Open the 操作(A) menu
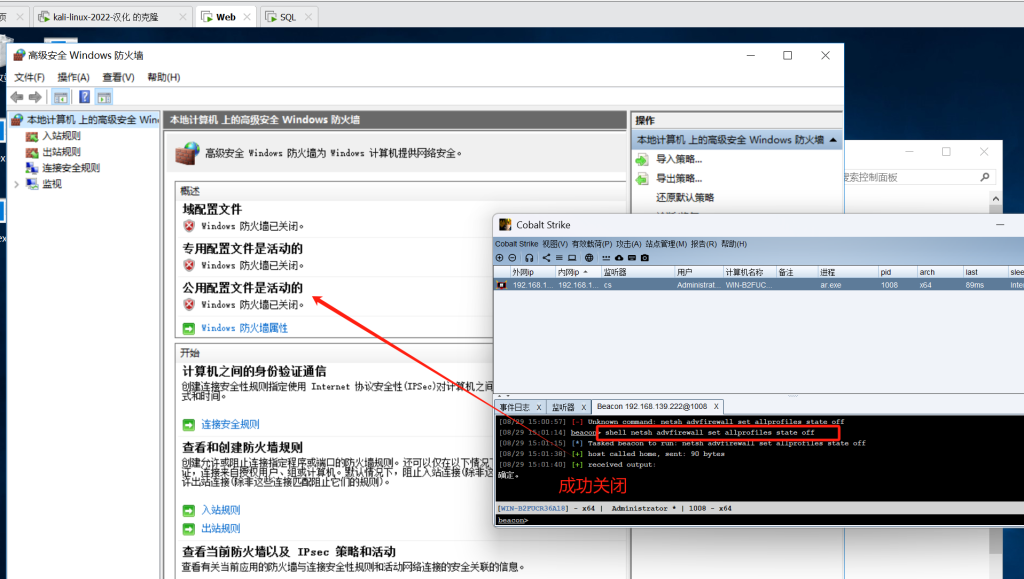The image size is (1024, 579). [x=73, y=77]
